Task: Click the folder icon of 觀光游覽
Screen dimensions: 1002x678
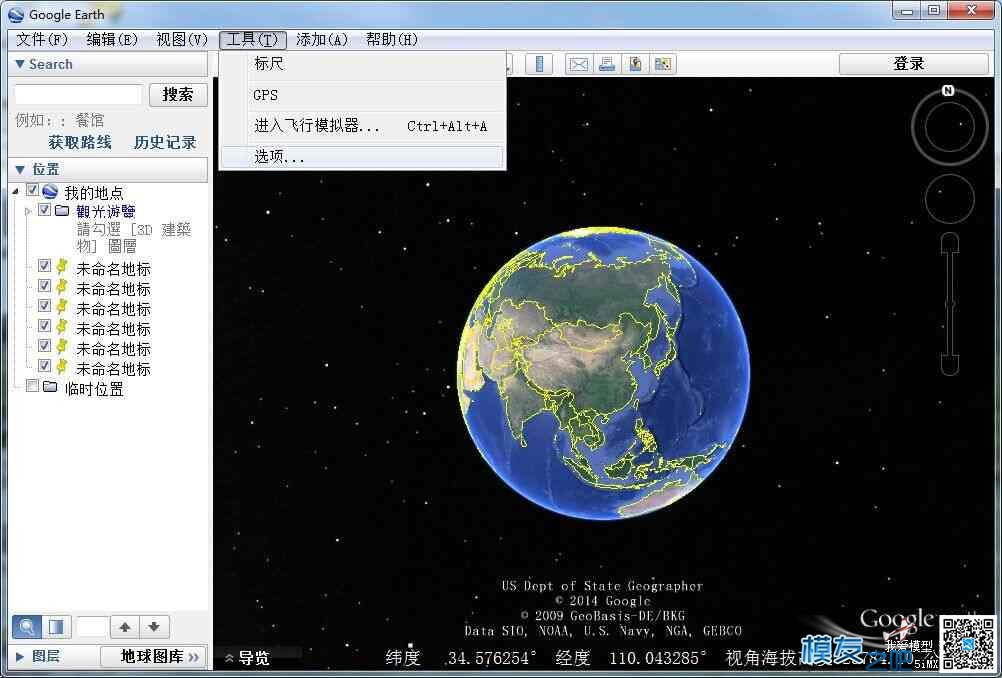Action: click(x=62, y=210)
